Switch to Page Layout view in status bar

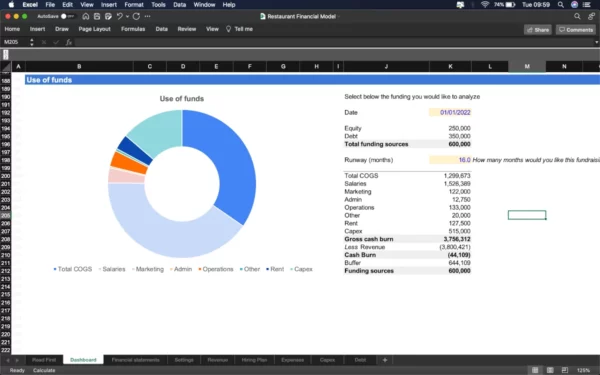pos(550,370)
